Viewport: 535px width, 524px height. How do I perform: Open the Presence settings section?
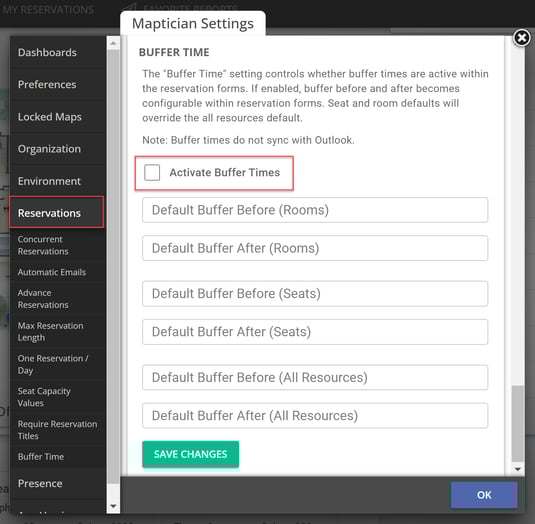[x=57, y=483]
